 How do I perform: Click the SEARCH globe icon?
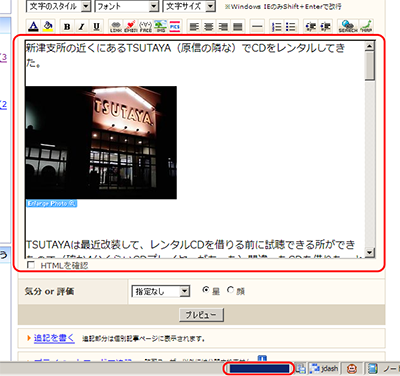click(x=348, y=27)
